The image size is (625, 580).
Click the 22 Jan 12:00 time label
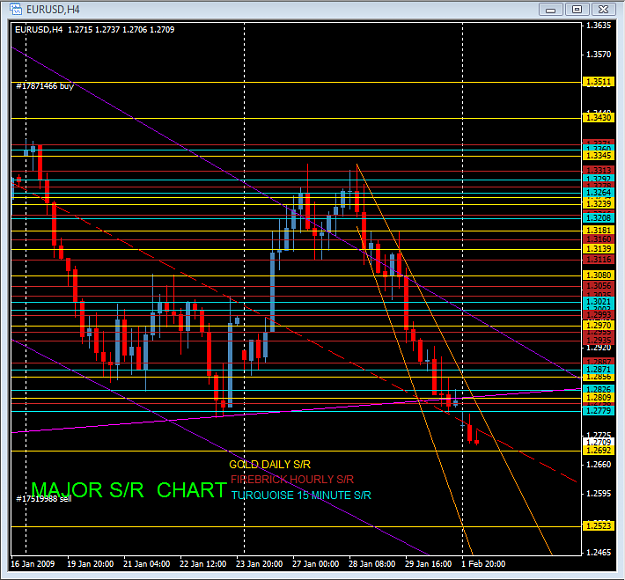point(202,564)
